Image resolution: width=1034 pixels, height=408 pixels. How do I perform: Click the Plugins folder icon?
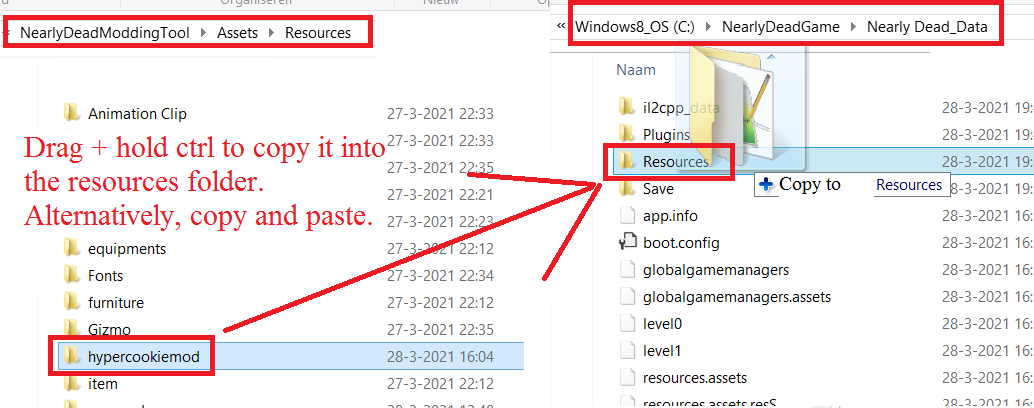point(627,134)
